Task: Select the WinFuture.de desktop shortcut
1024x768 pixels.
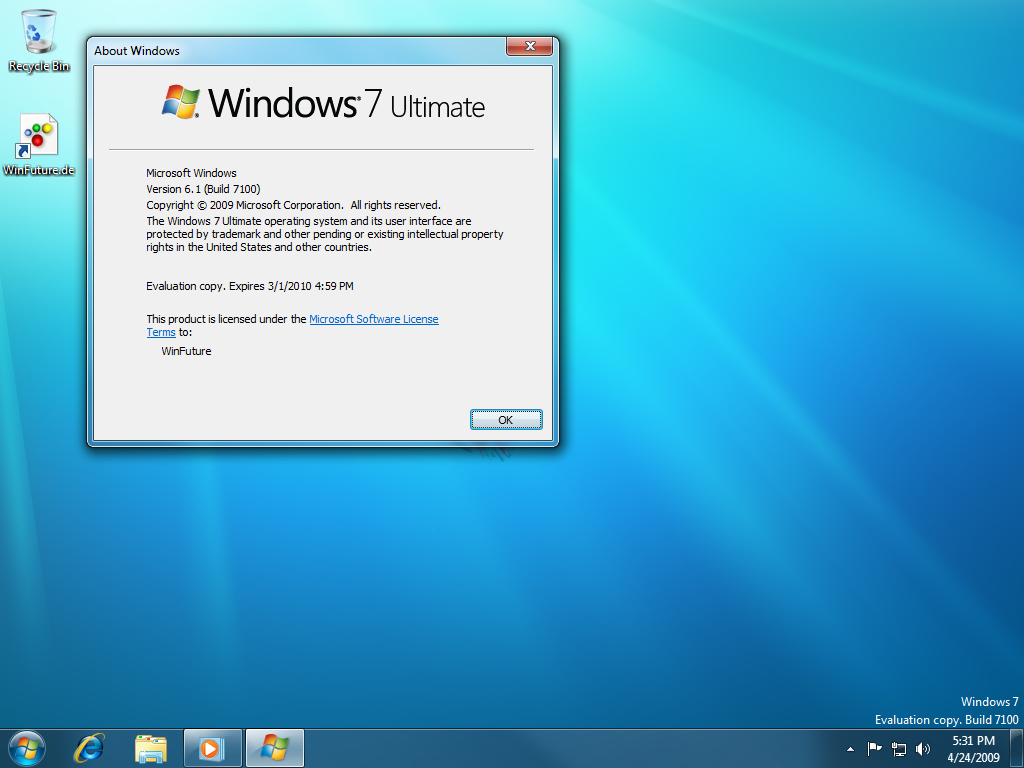Action: point(39,145)
